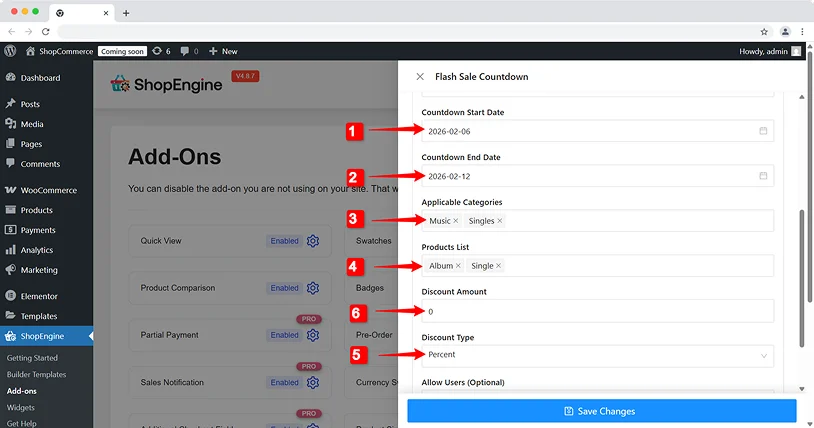Click panel scrollbar down arrow
The width and height of the screenshot is (814, 428).
(802, 389)
